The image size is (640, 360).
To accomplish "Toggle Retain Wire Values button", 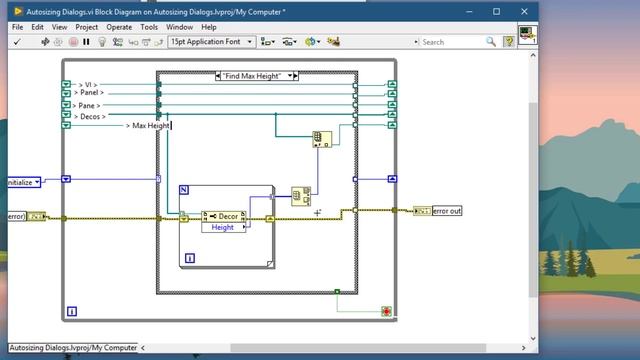I will pyautogui.click(x=118, y=42).
